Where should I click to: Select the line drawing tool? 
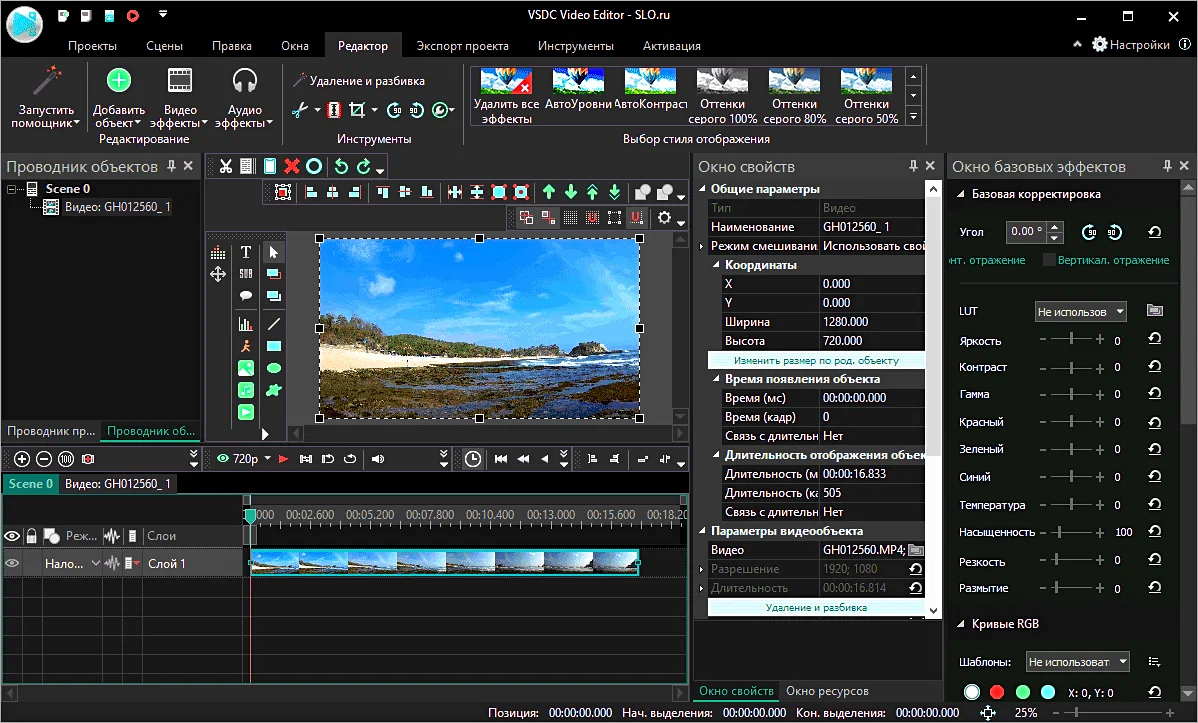(274, 324)
